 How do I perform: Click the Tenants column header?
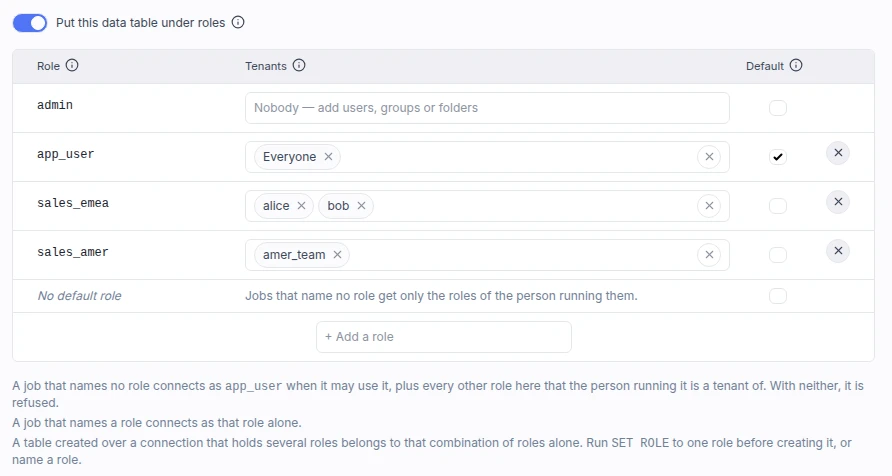(266, 66)
